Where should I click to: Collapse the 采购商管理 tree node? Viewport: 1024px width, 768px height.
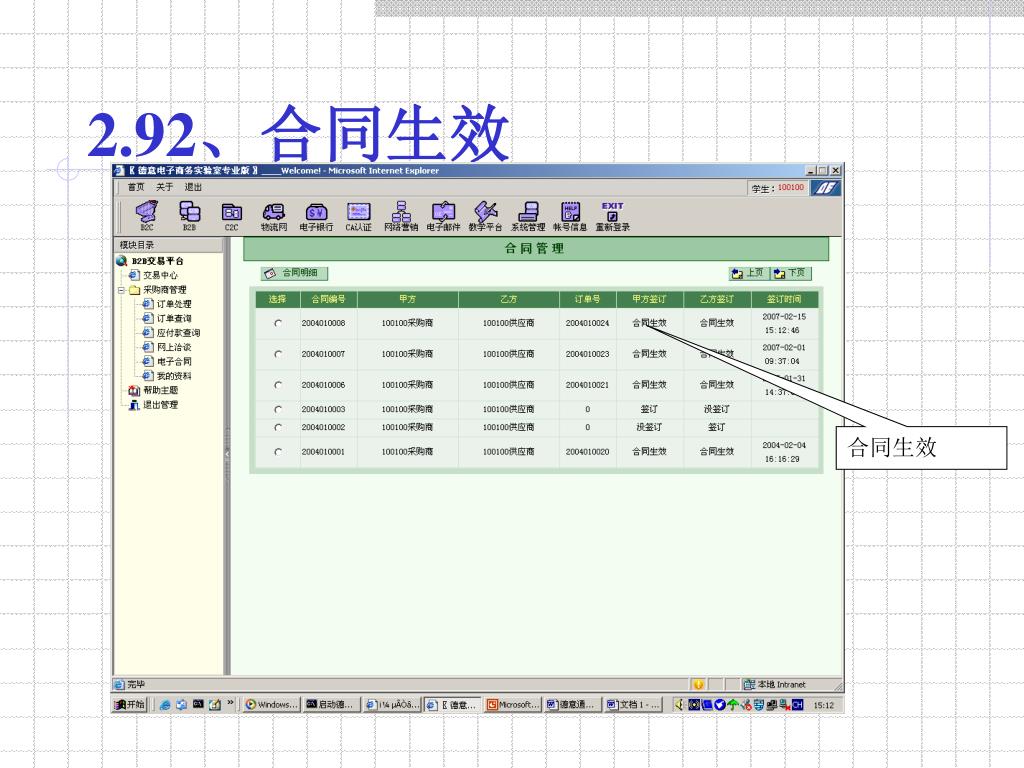121,289
